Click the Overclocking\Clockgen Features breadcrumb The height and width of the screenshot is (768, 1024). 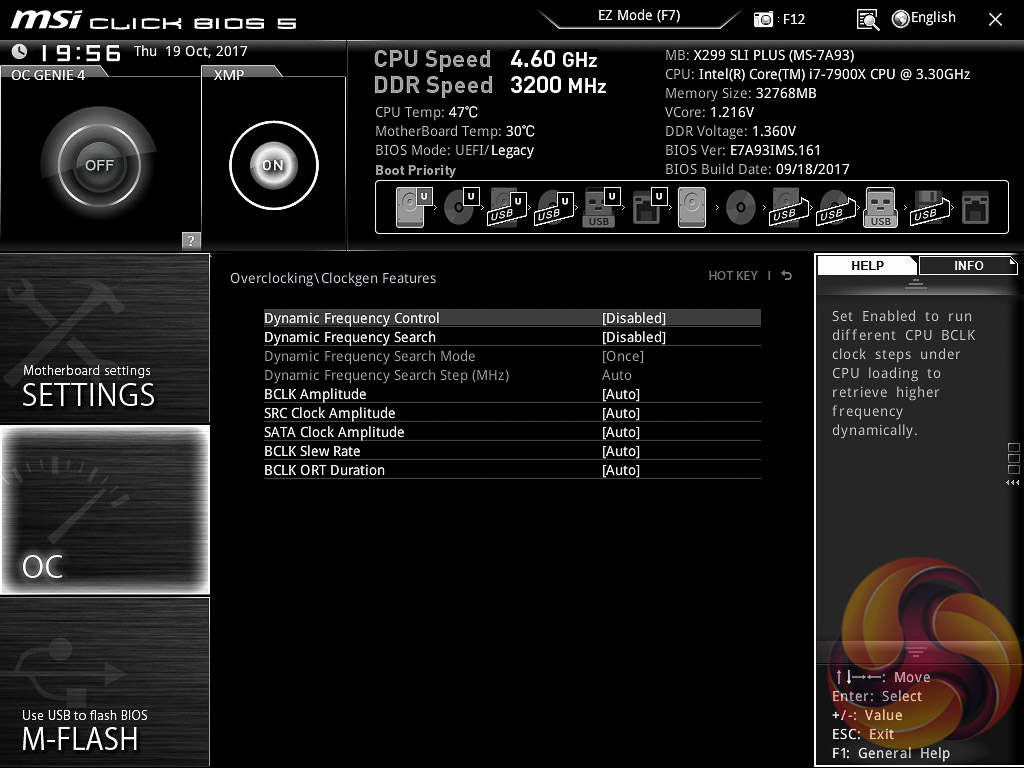coord(332,278)
